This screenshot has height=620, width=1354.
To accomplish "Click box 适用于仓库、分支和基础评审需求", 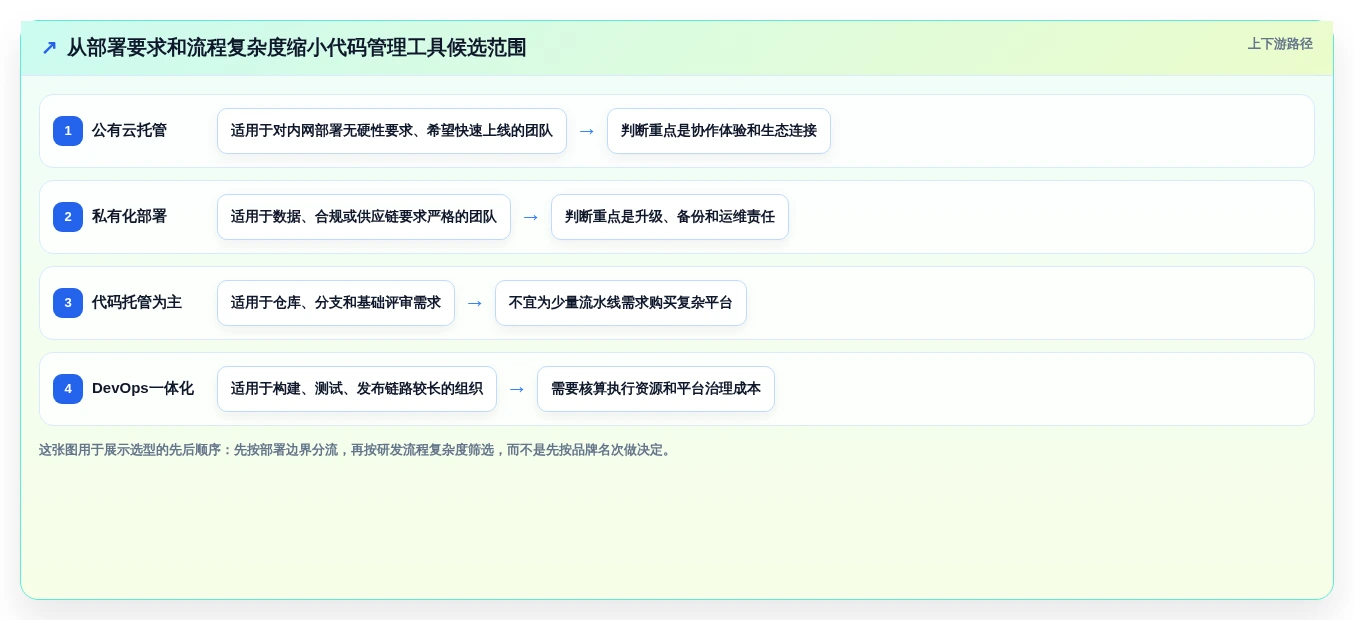I will pyautogui.click(x=336, y=303).
